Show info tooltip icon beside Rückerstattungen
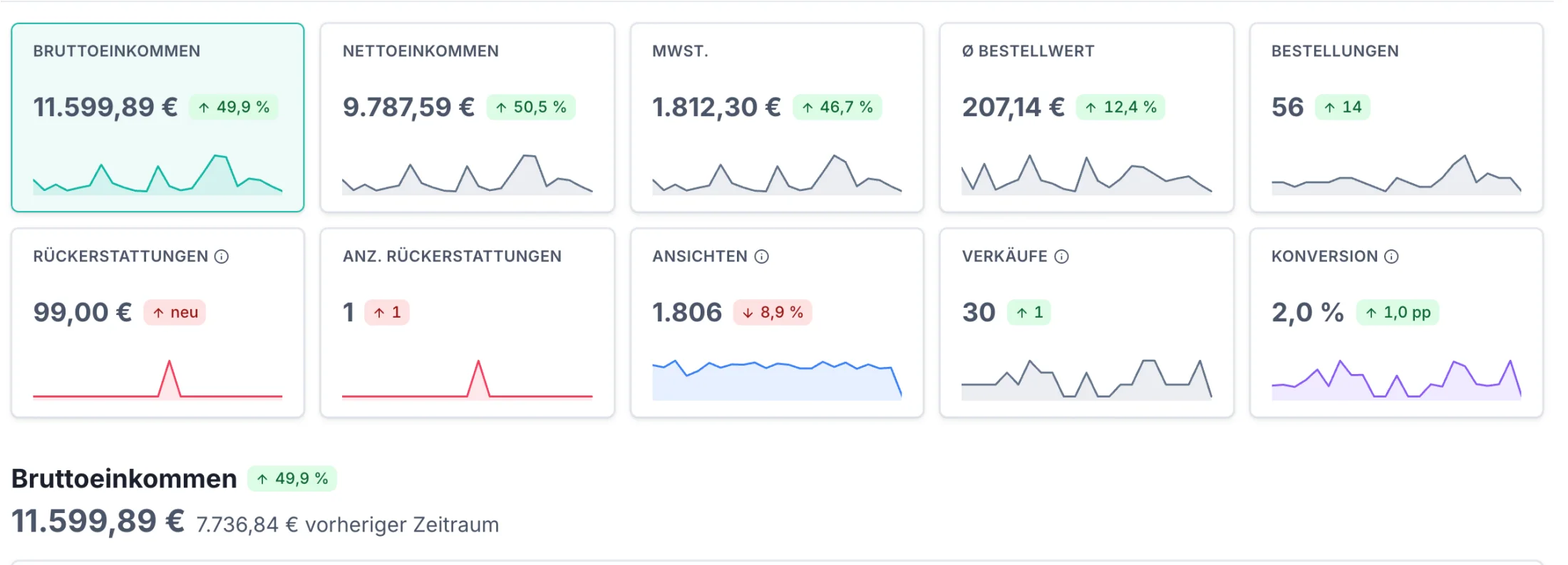Image resolution: width=1568 pixels, height=565 pixels. point(222,256)
